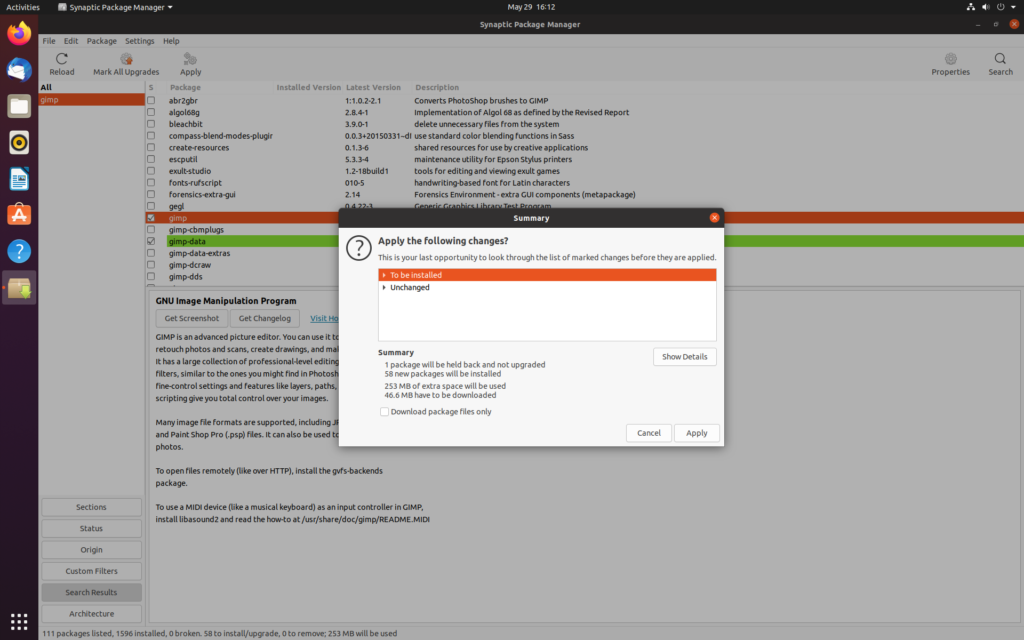The height and width of the screenshot is (640, 1024).
Task: Open the File menu
Action: point(49,40)
